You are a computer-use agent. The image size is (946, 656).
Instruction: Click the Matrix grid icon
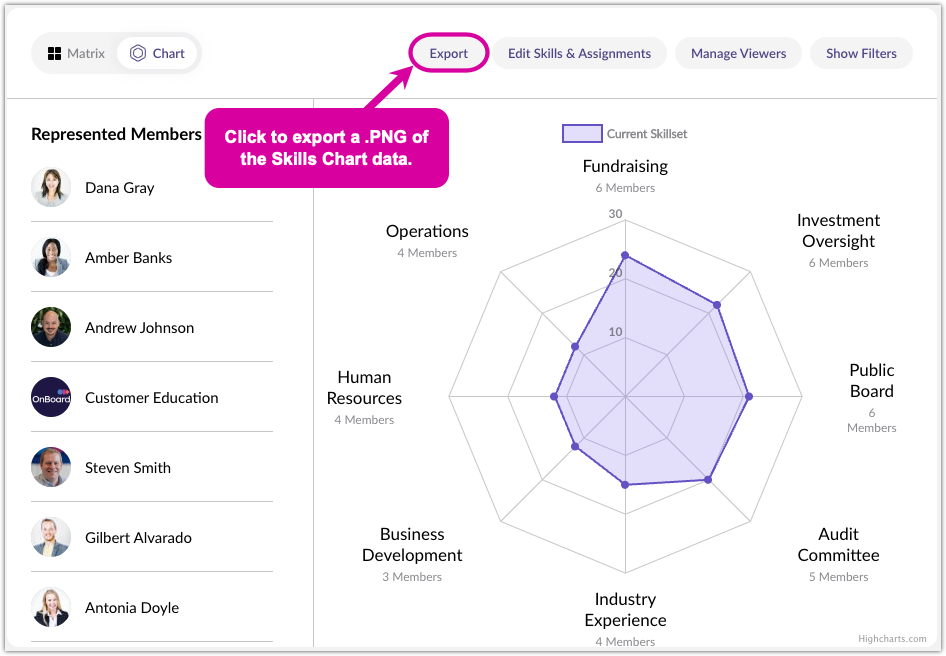click(x=55, y=53)
